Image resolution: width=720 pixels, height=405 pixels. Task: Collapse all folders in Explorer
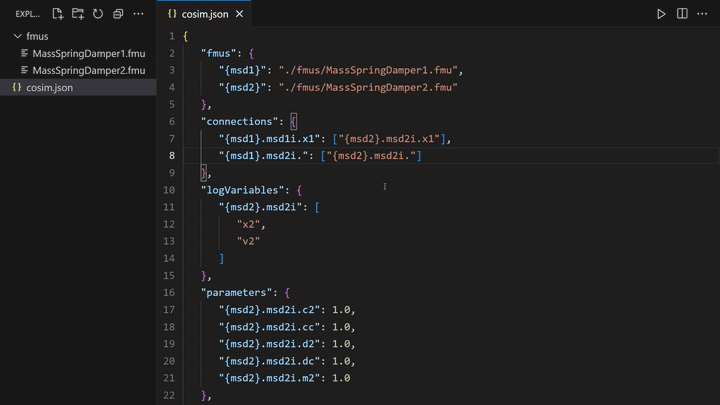click(x=118, y=14)
